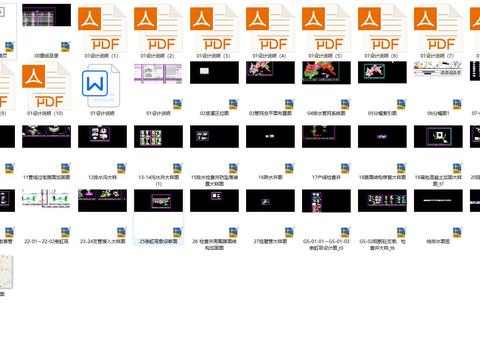The image size is (480, 360).
Task: Click the file name starting with 15
Action: 214,180
